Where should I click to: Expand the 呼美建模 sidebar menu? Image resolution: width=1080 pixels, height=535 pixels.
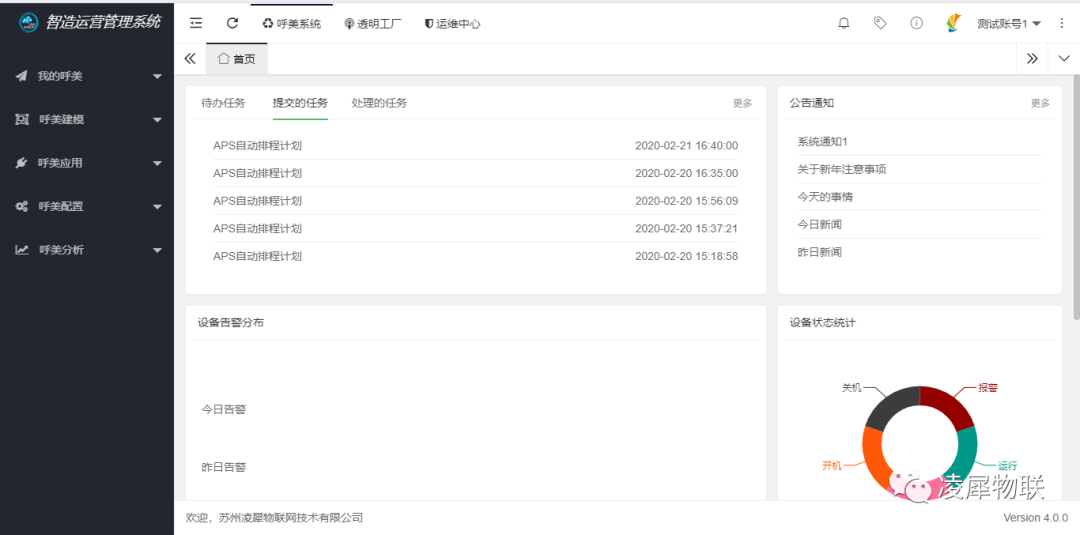(x=87, y=120)
